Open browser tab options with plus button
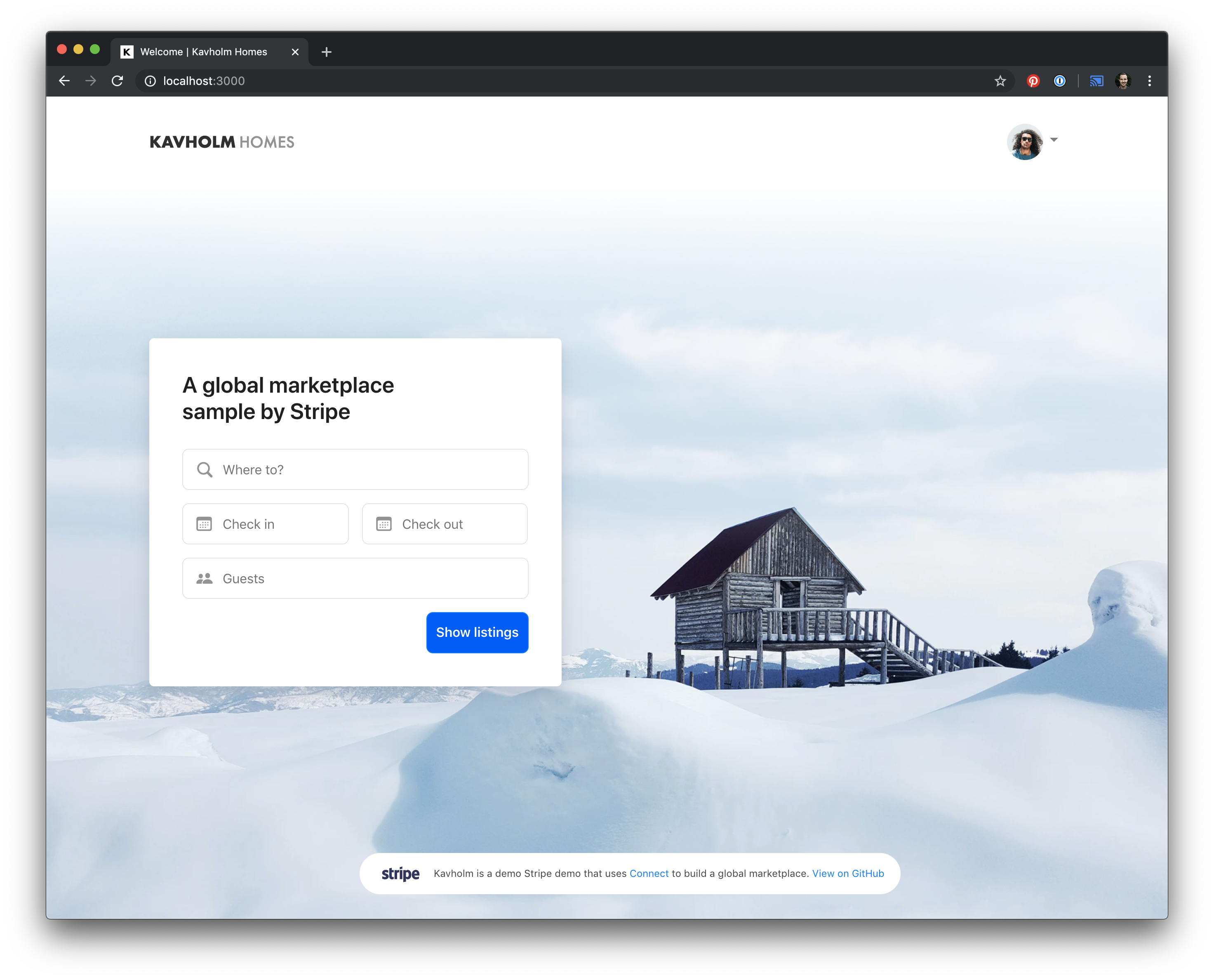This screenshot has width=1214, height=980. pyautogui.click(x=326, y=51)
